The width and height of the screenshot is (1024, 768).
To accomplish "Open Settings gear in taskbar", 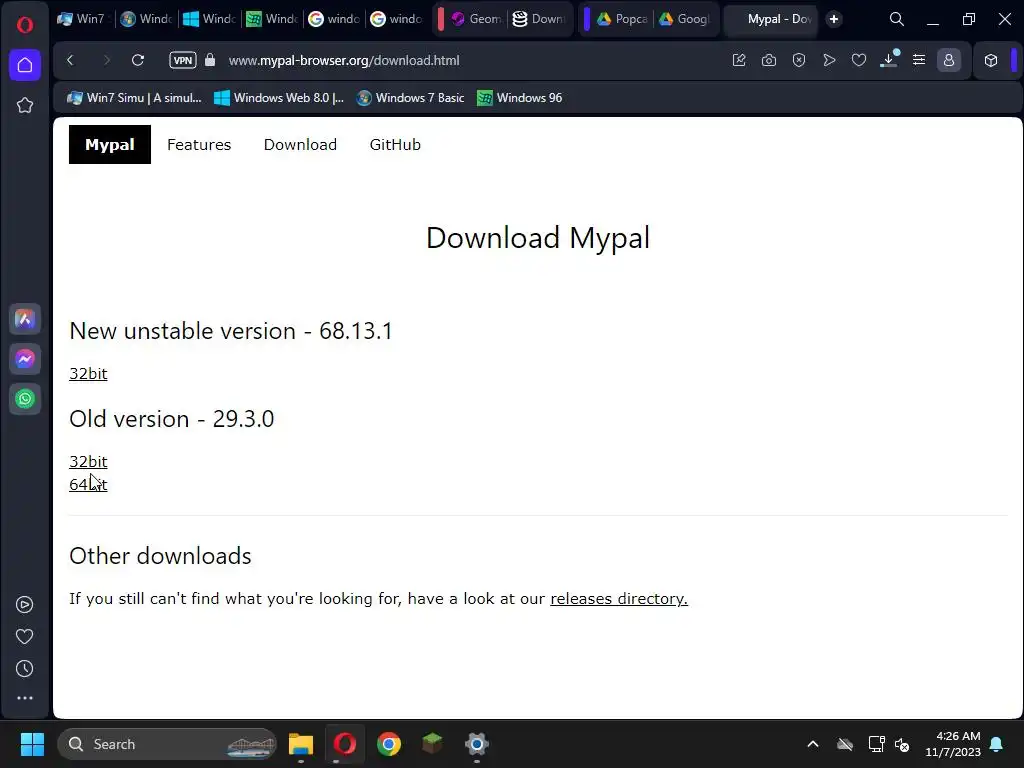I will (477, 744).
